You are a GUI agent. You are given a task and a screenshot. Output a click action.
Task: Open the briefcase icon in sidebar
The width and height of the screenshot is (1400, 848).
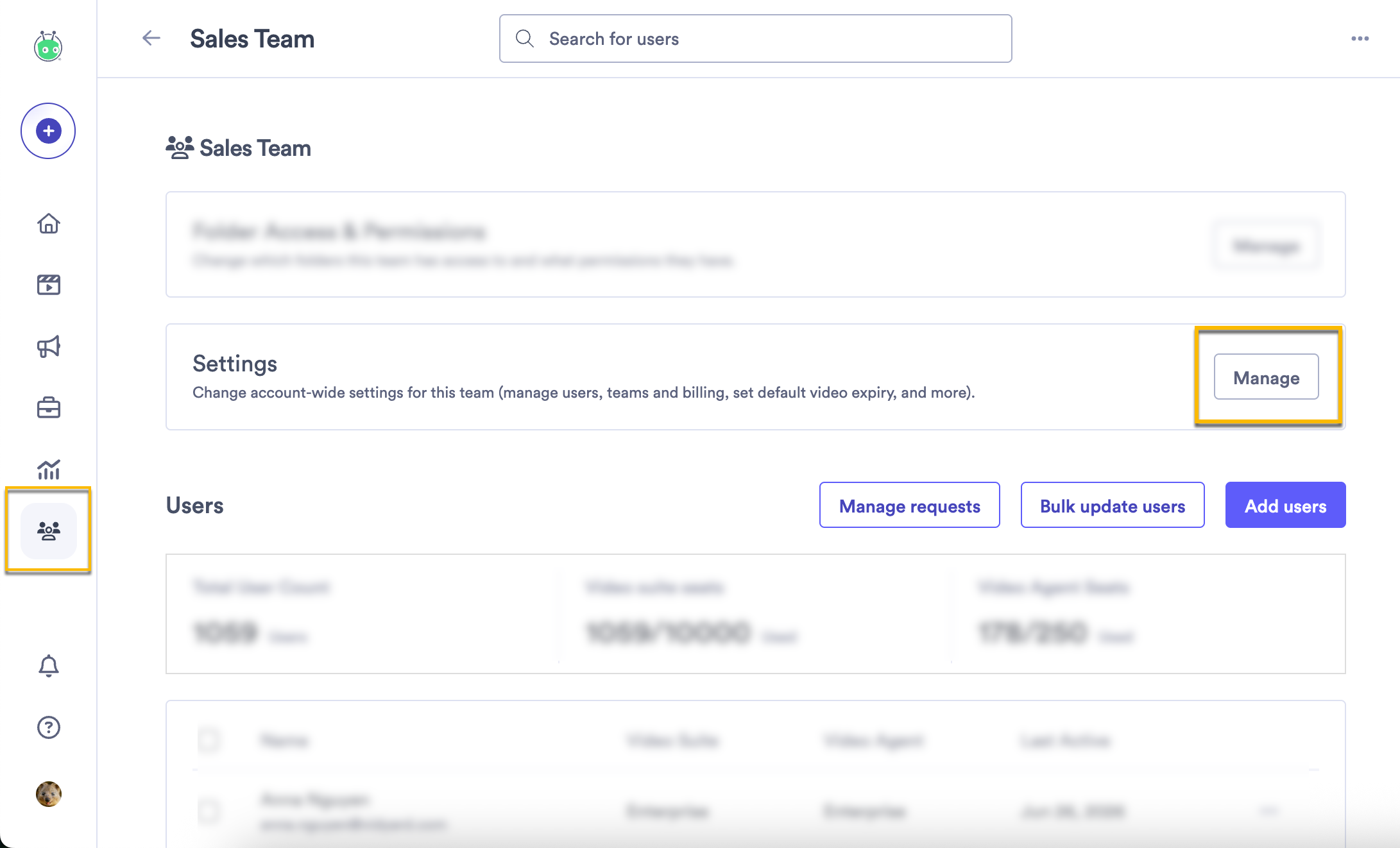[49, 407]
